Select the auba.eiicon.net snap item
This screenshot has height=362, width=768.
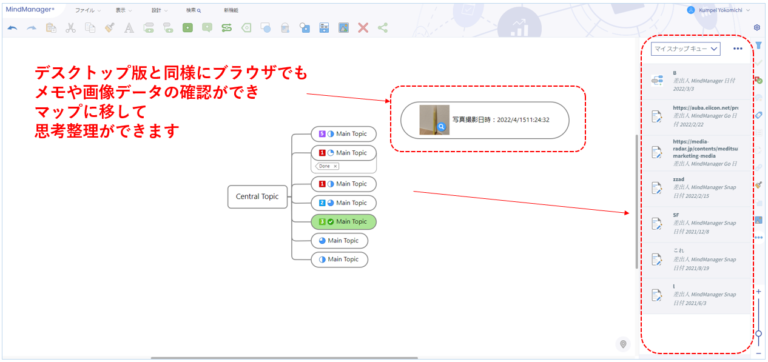click(x=696, y=118)
